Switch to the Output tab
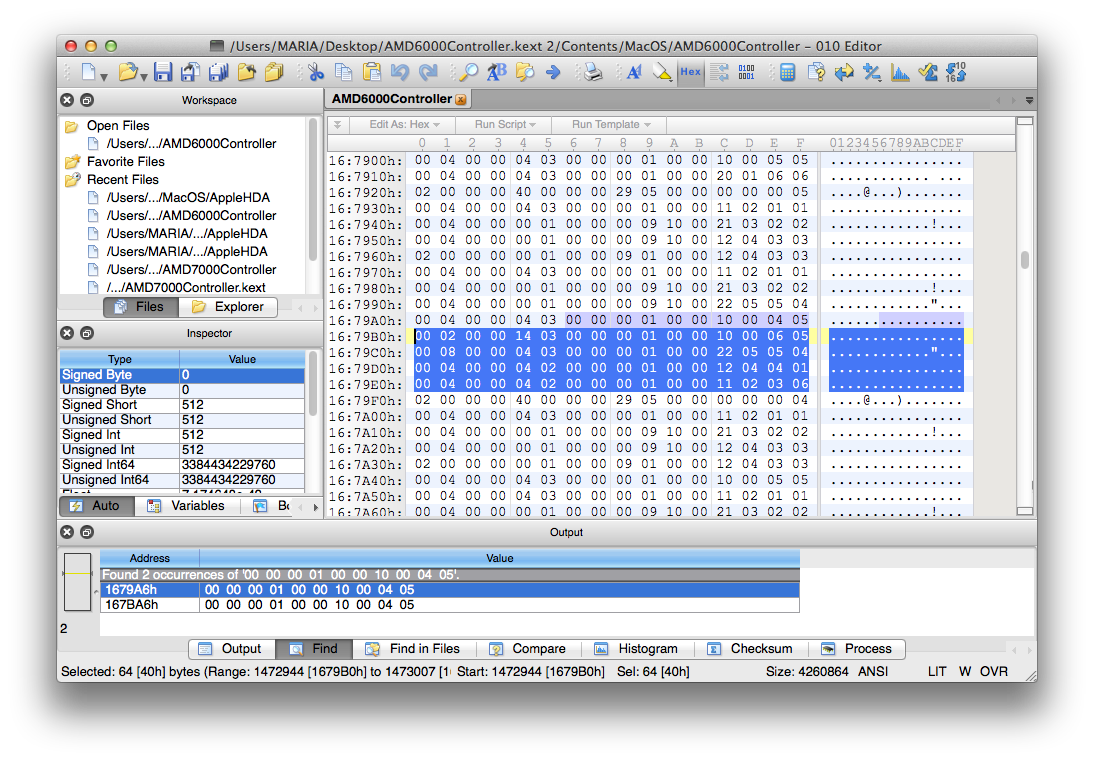Screen dimensions: 1094x761 232,649
